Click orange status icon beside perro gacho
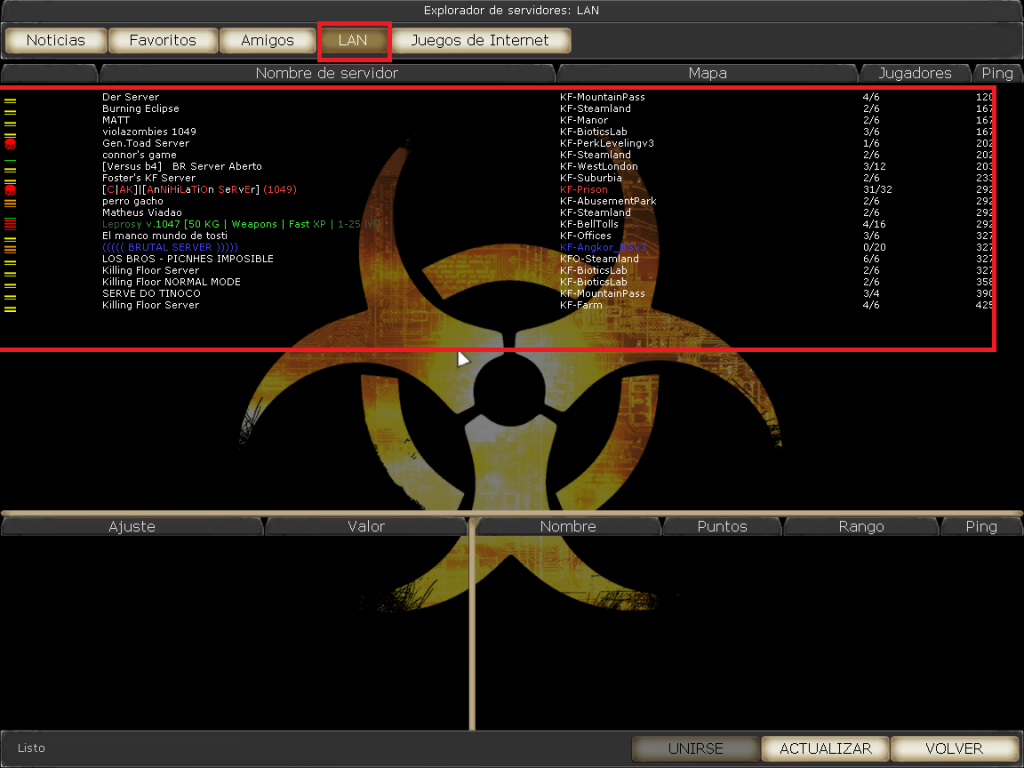Screen dimensions: 1024x768 (x=10, y=202)
